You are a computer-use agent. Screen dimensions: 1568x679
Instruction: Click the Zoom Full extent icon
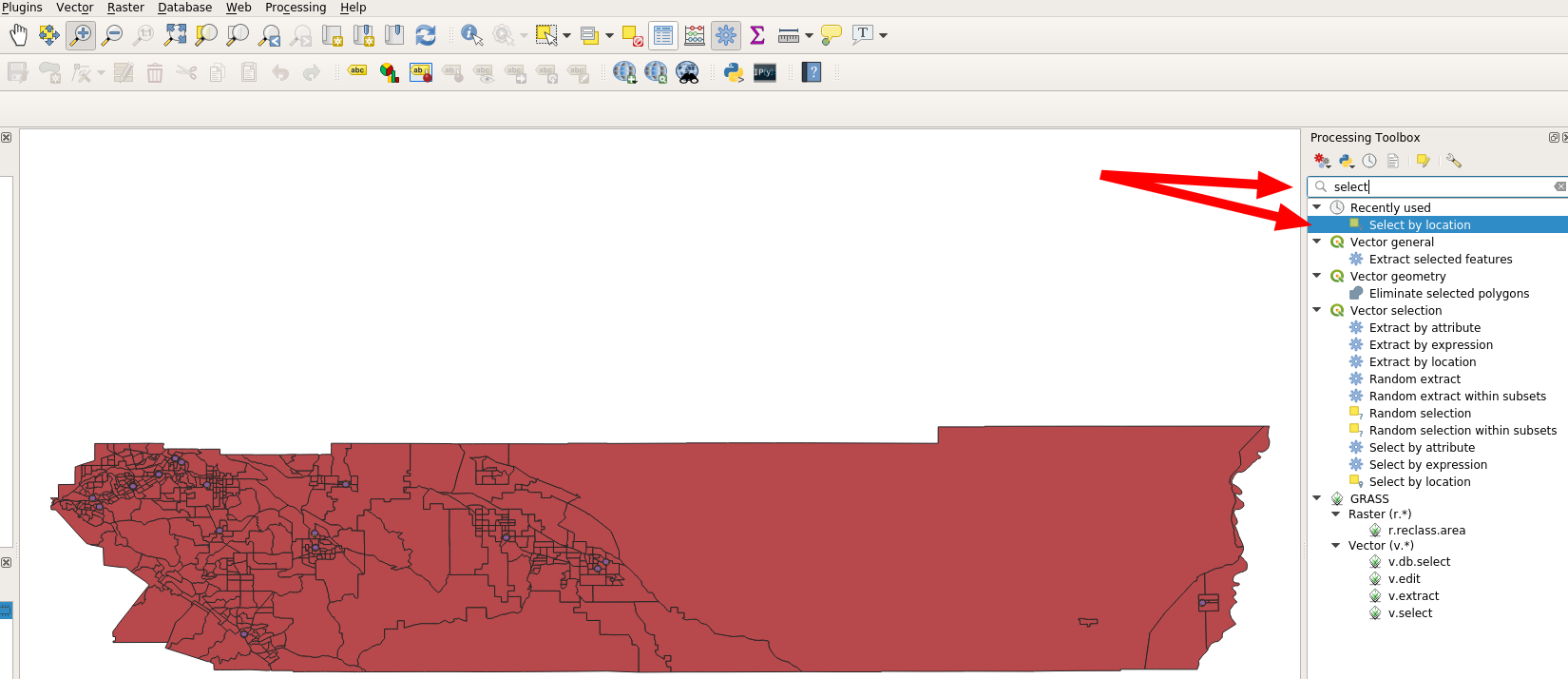tap(175, 35)
